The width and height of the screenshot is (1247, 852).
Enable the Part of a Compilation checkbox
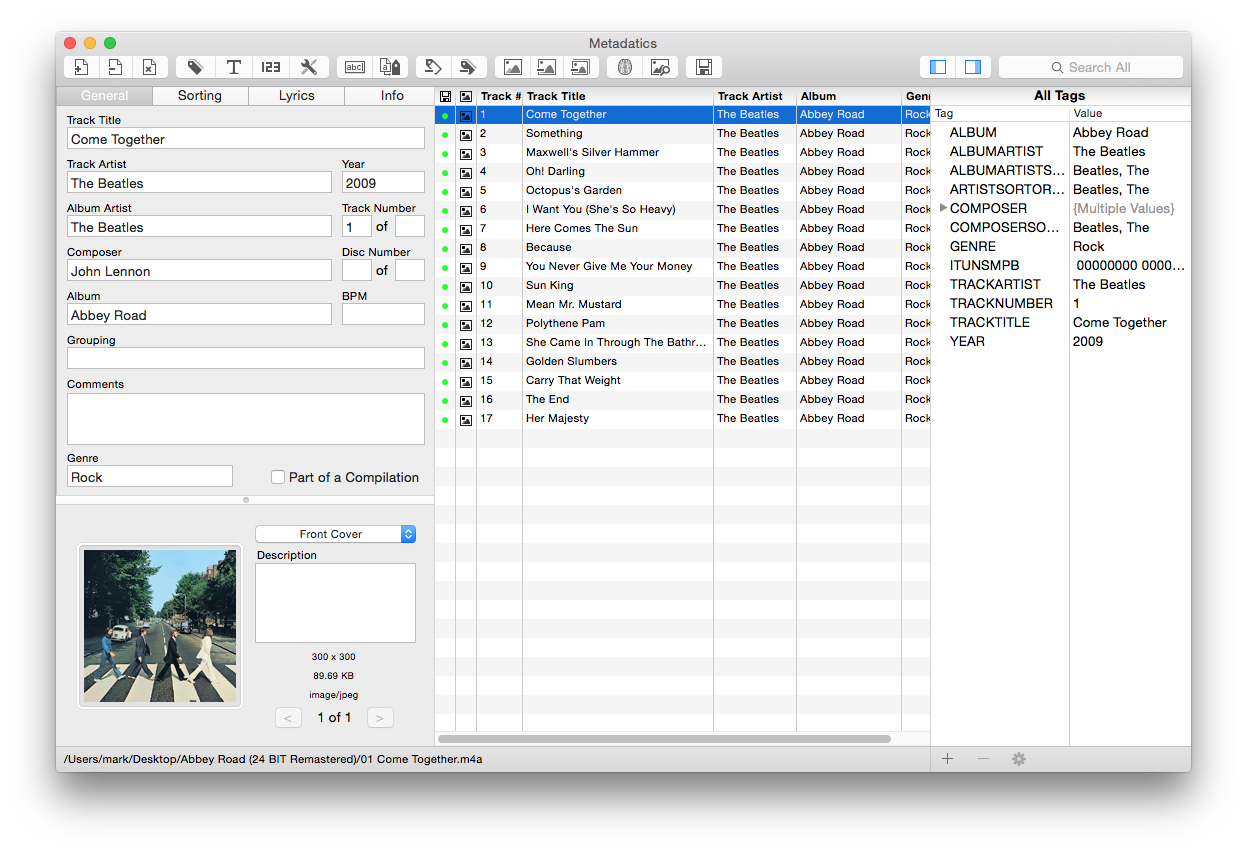point(278,477)
